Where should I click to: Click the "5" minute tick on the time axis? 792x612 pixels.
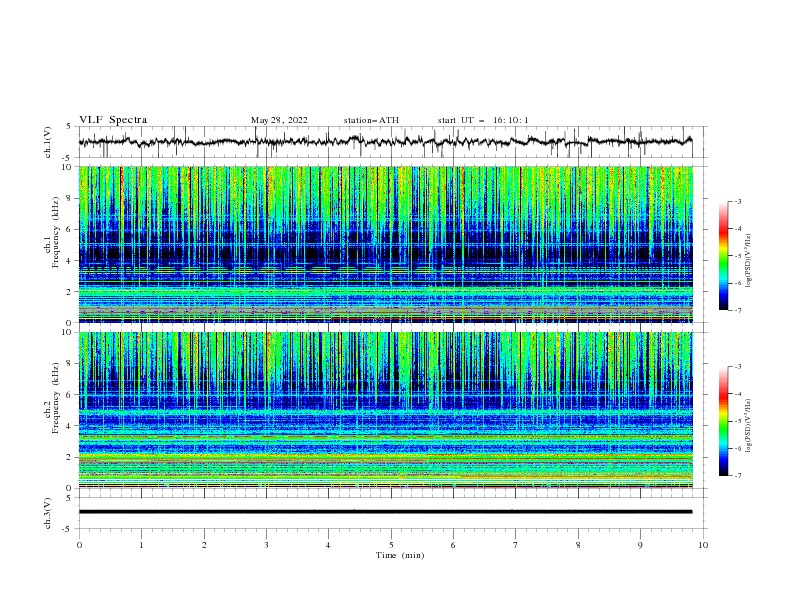[x=391, y=545]
